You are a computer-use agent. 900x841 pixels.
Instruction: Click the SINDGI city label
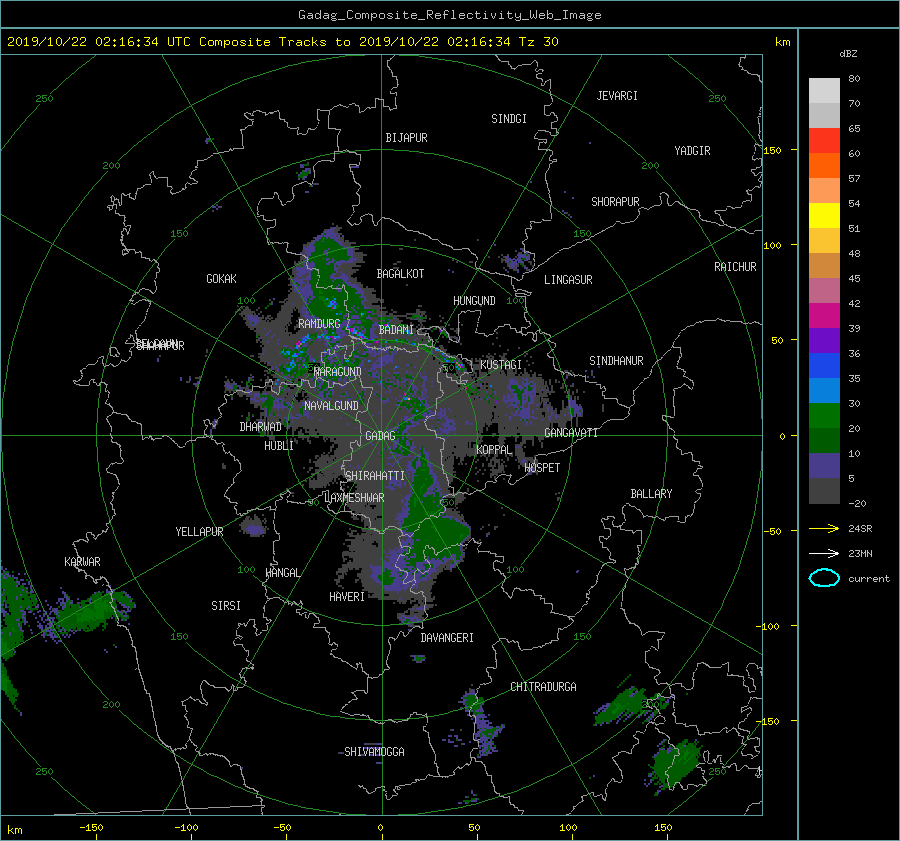point(509,119)
